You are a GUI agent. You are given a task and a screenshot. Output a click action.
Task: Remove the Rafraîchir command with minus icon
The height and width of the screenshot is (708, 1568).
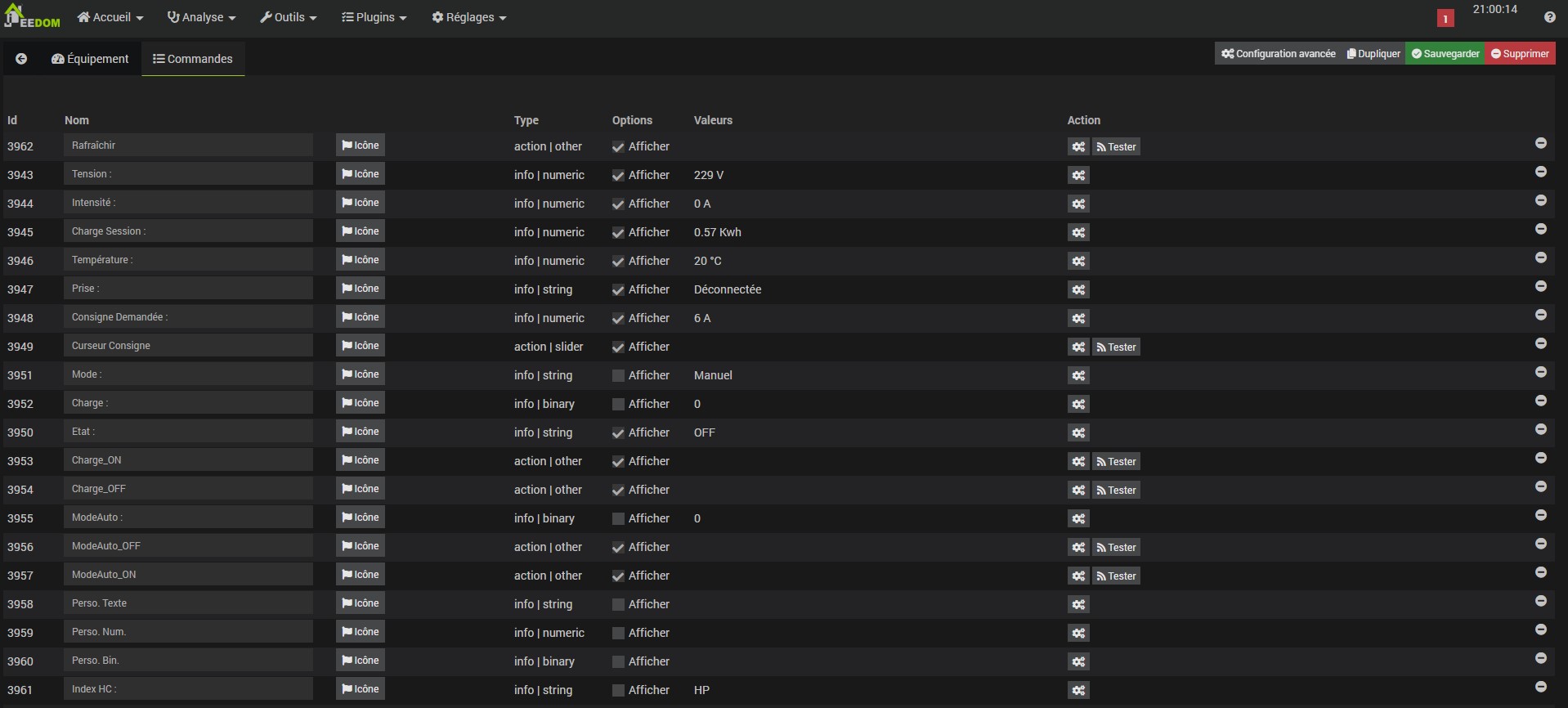[1540, 143]
